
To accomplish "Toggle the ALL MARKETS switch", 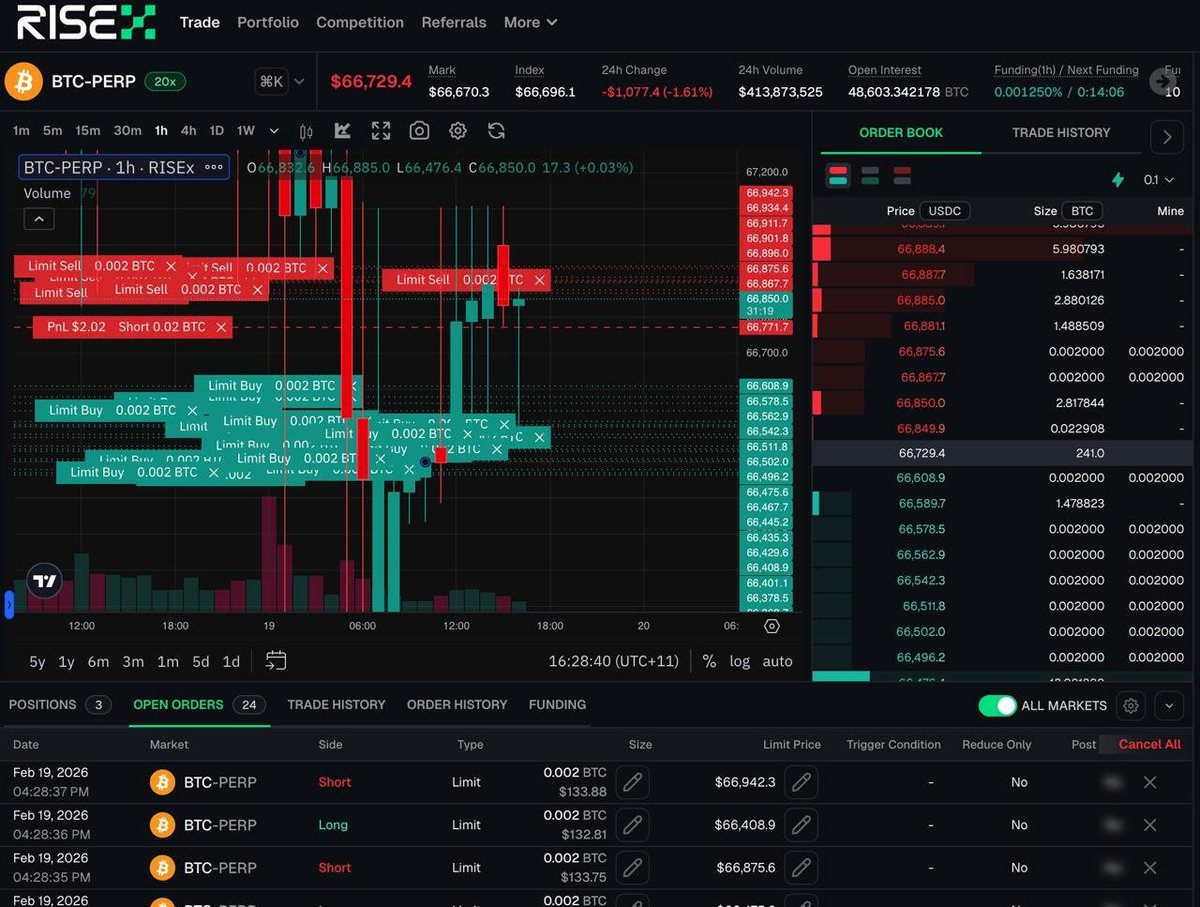I will (x=997, y=706).
